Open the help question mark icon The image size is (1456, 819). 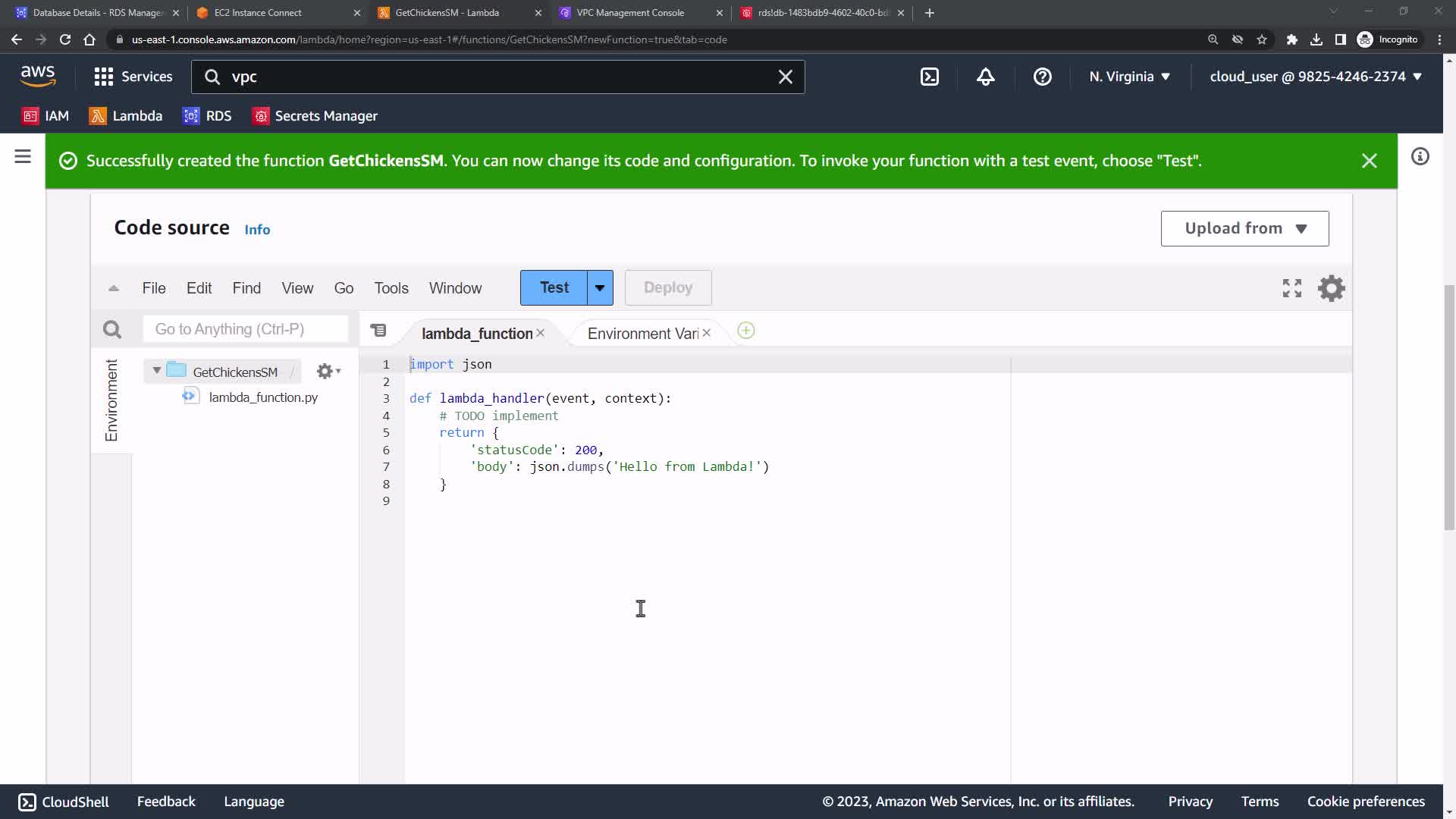(1042, 77)
